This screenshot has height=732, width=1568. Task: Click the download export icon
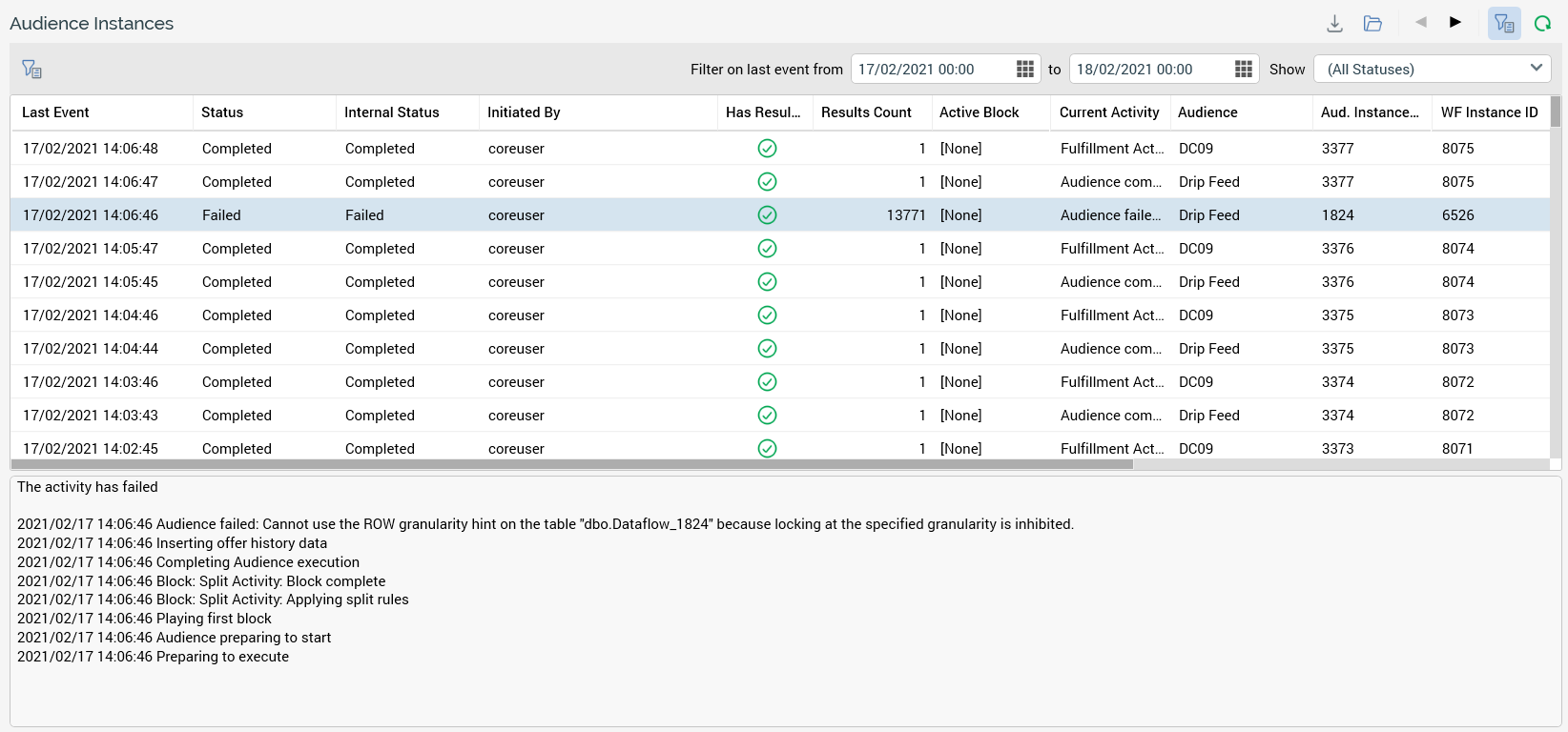pyautogui.click(x=1334, y=24)
